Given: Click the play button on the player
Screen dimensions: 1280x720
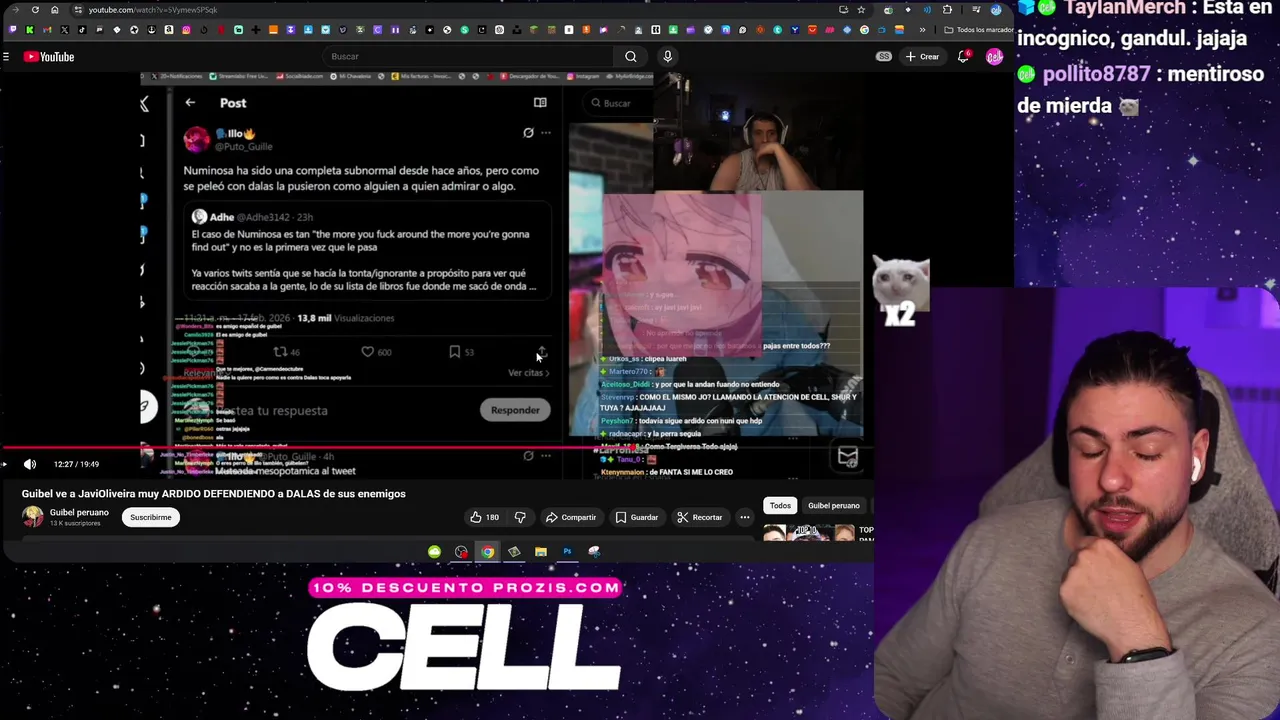Looking at the screenshot, I should point(4,464).
